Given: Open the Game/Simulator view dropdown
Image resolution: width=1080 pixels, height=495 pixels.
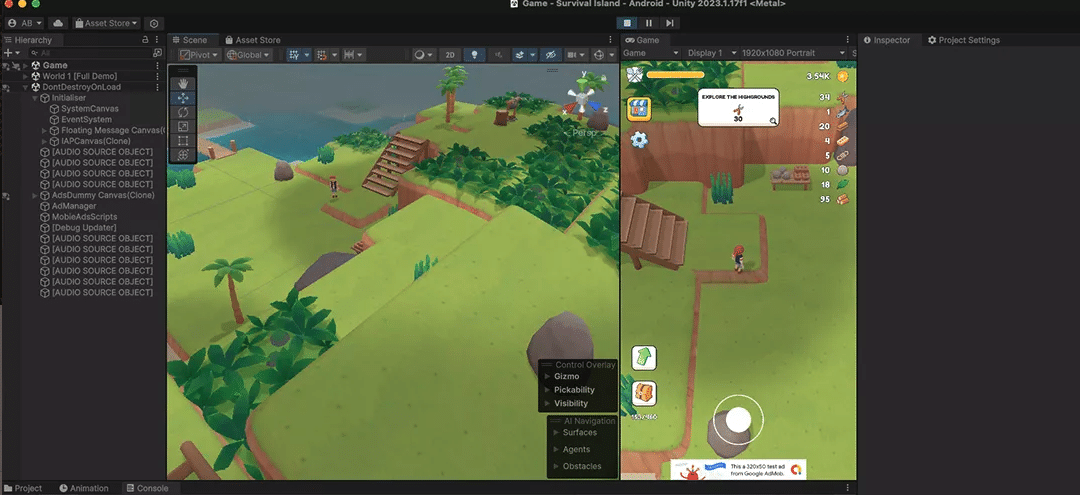Looking at the screenshot, I should (650, 53).
